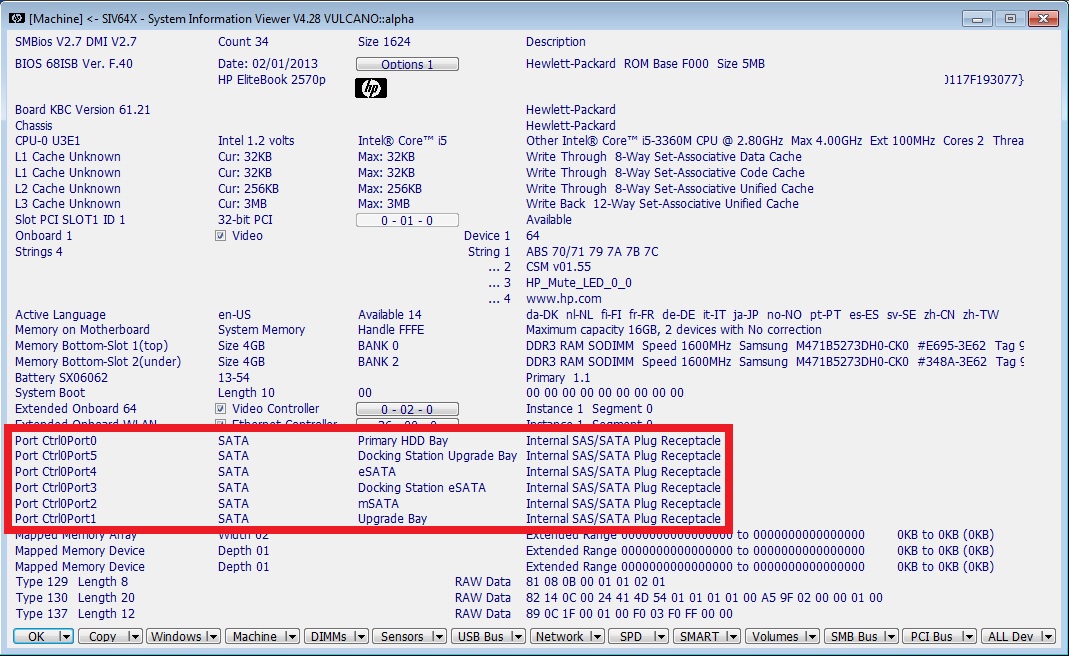Click the 'Type 137 Length 12' row

pos(75,614)
